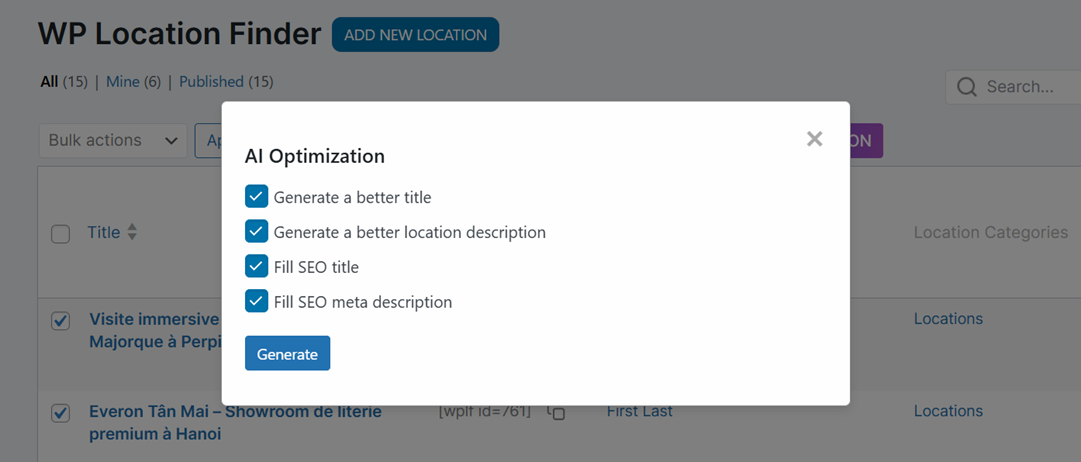Open Everon Tân Mai showroom location
This screenshot has width=1081, height=462.
pyautogui.click(x=235, y=423)
